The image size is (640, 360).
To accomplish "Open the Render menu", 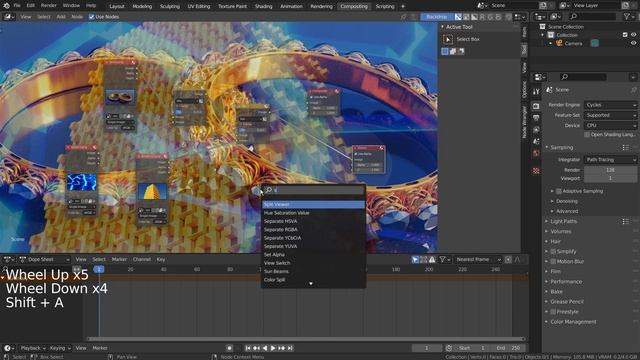I will (48, 6).
